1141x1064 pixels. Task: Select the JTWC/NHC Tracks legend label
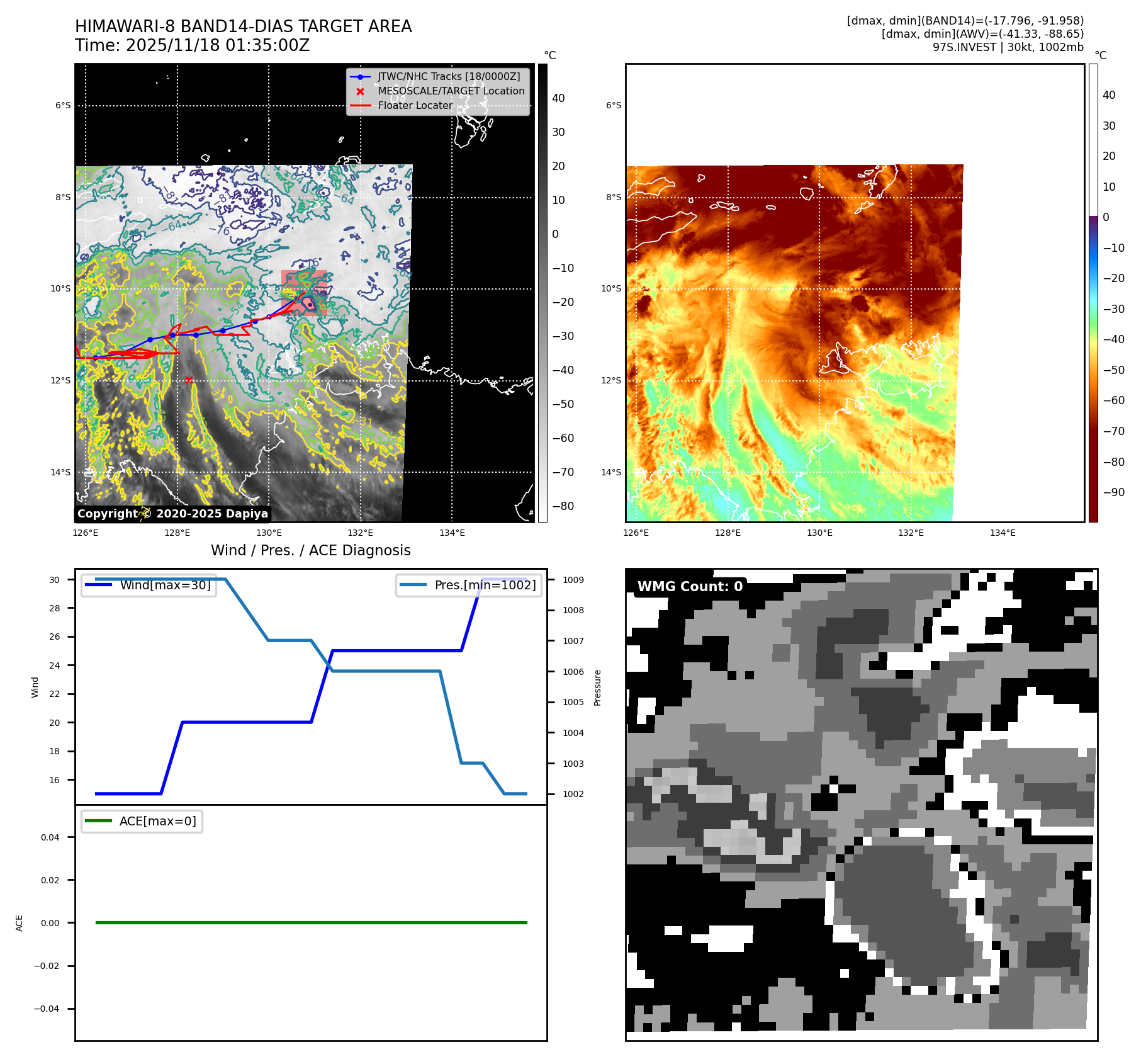(449, 77)
